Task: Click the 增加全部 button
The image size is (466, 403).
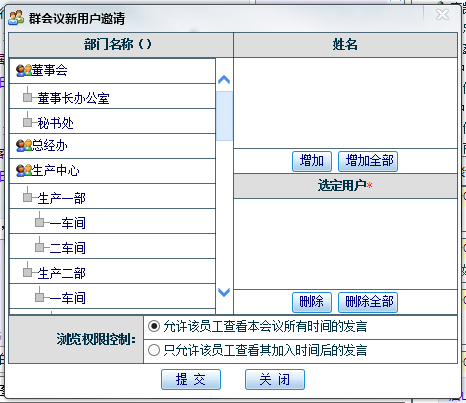Action: pyautogui.click(x=368, y=161)
